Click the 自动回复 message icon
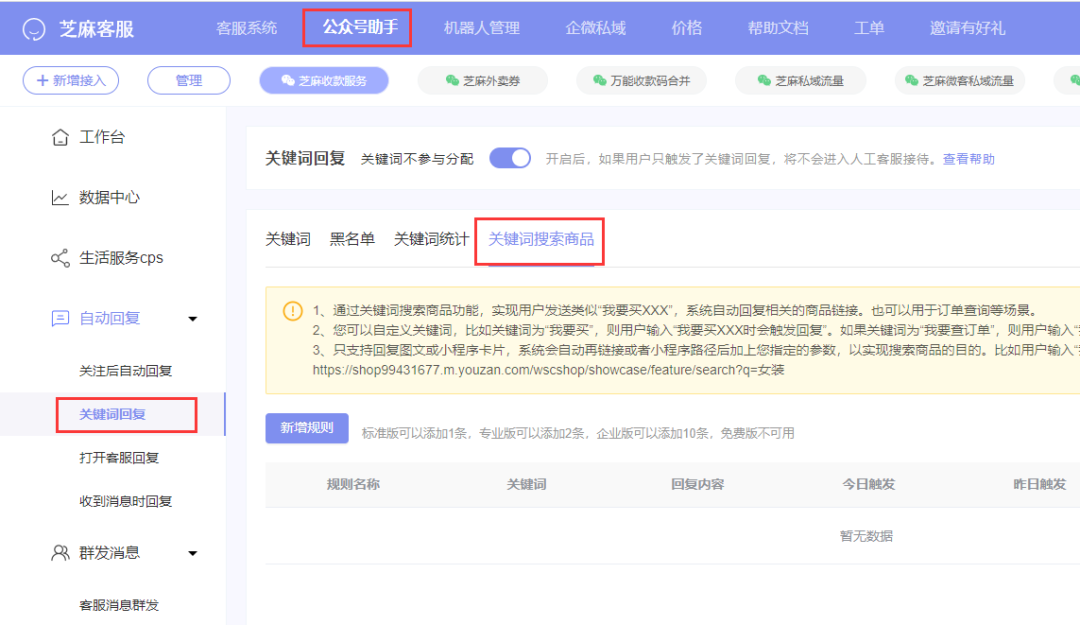The height and width of the screenshot is (625, 1080). point(63,317)
